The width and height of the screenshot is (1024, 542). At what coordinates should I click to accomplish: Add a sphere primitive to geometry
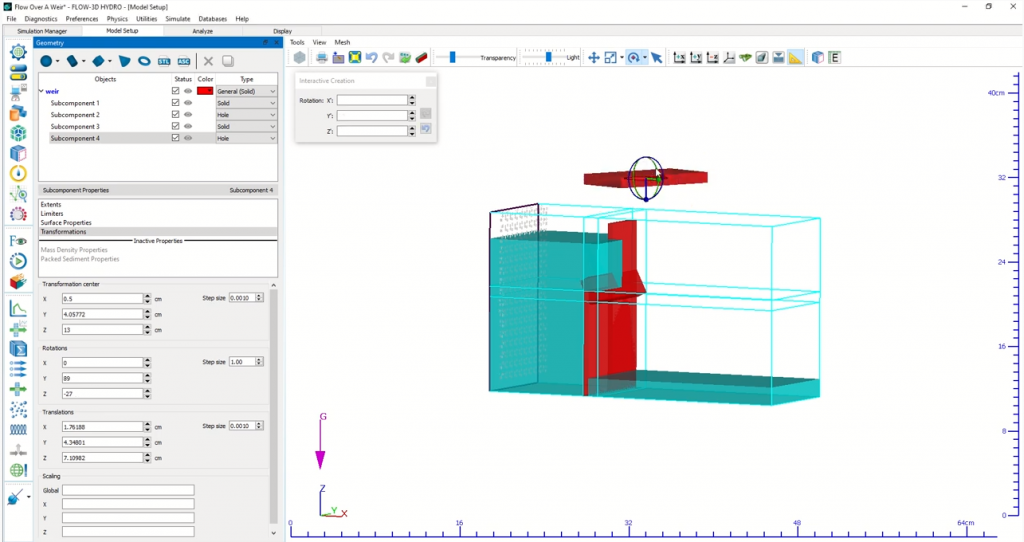point(46,61)
